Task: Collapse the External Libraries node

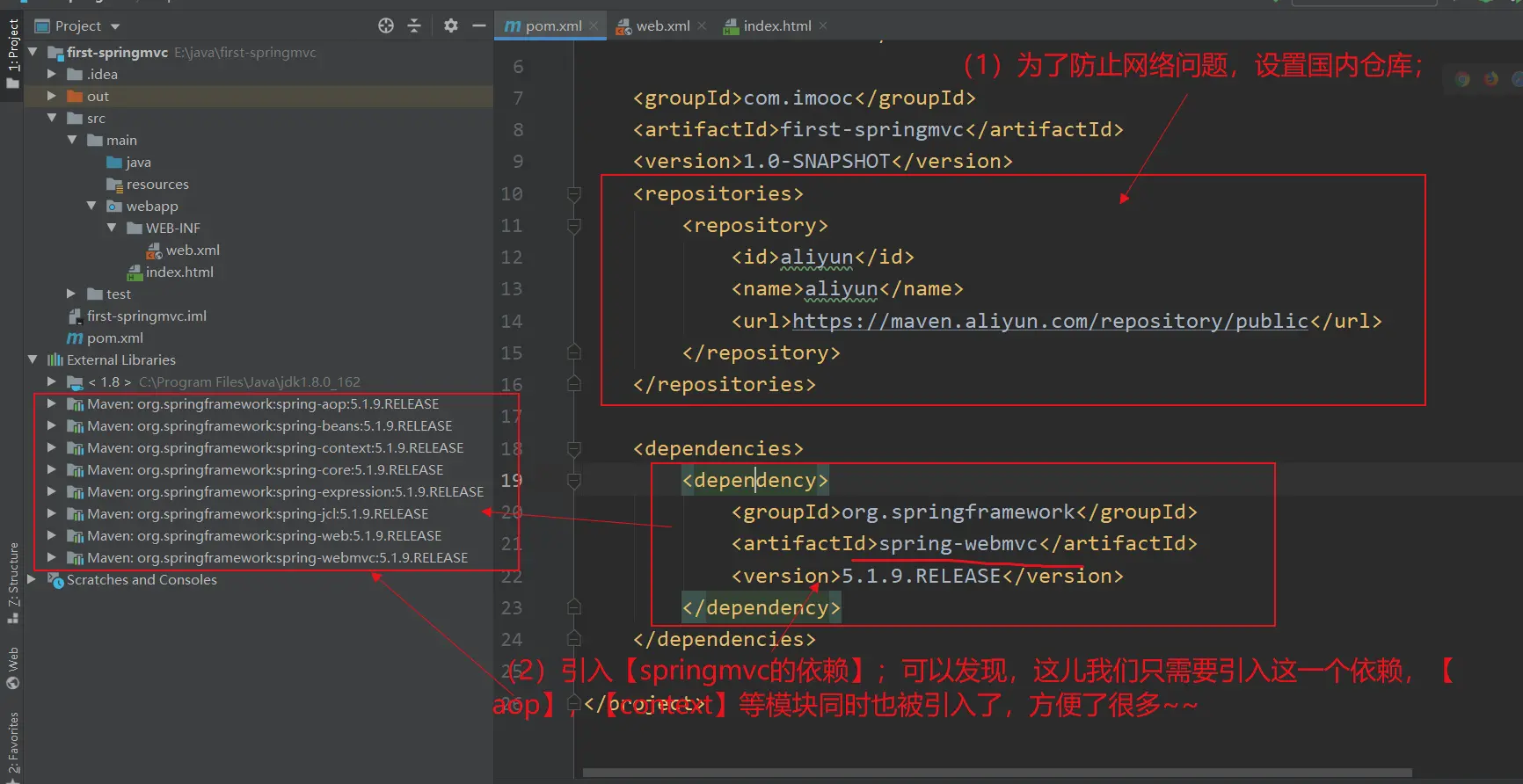Action: pos(33,359)
